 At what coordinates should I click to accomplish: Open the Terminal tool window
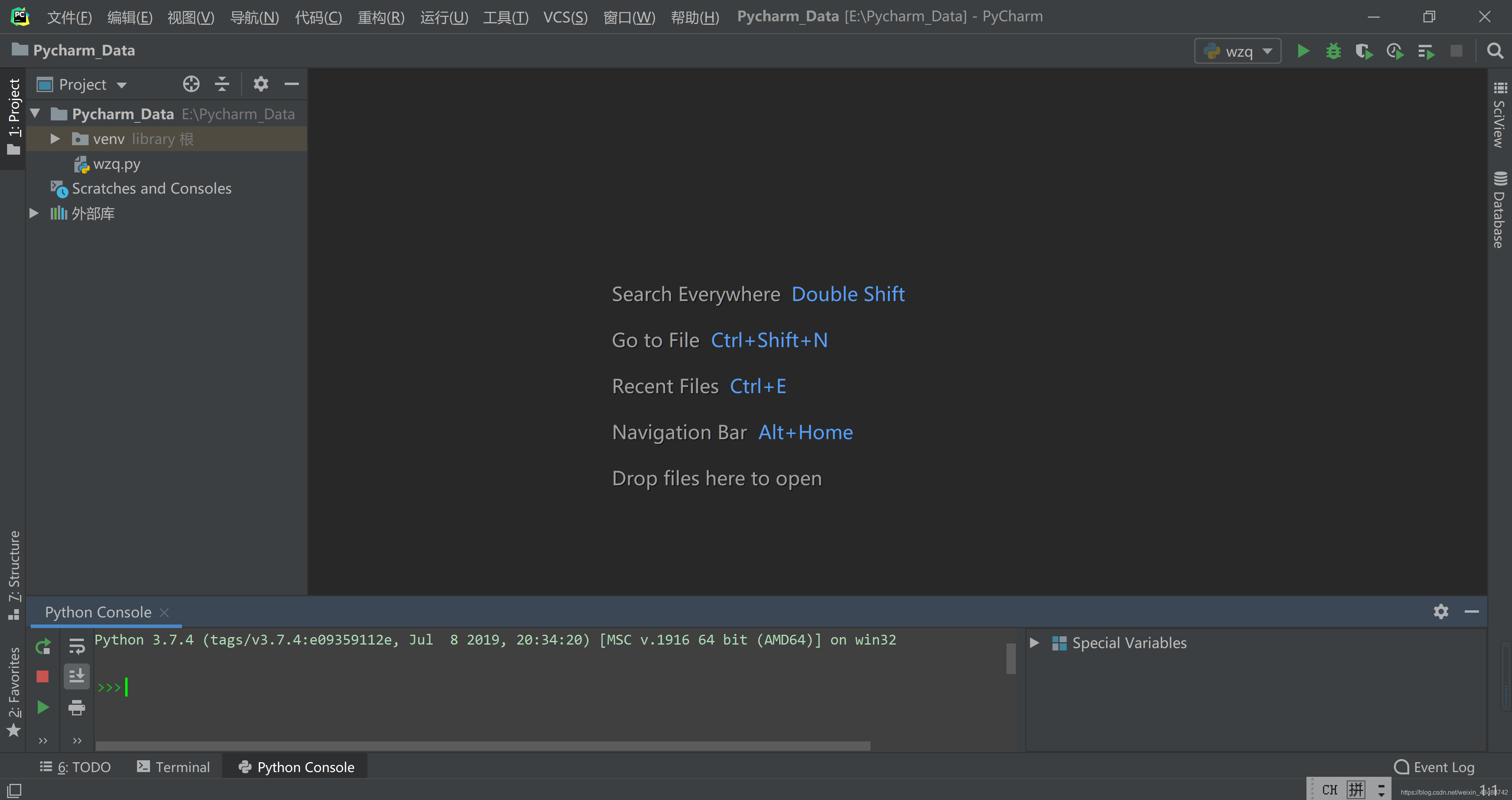[173, 767]
